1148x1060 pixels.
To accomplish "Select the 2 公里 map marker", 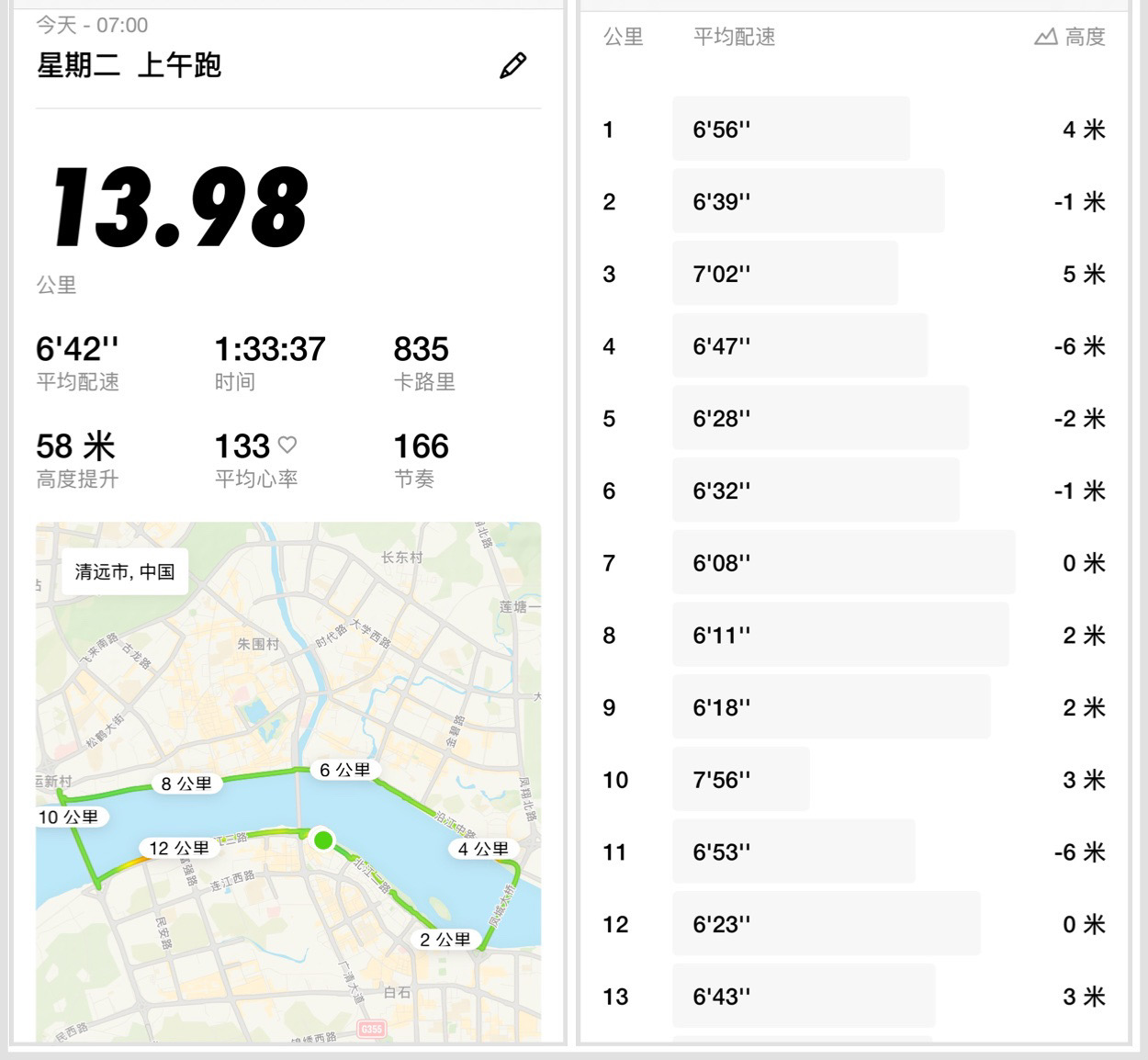I will pos(445,939).
